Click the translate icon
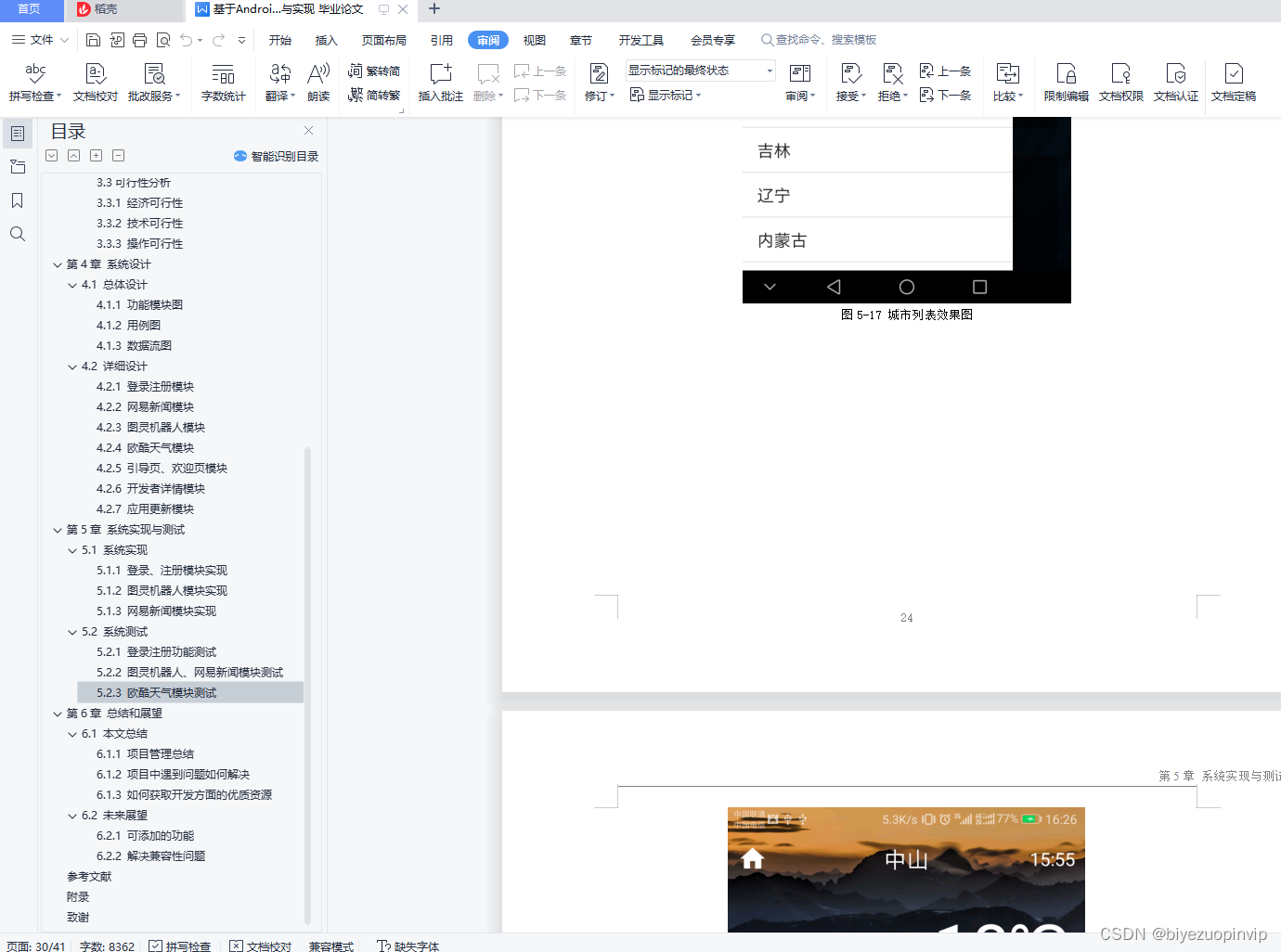This screenshot has width=1281, height=952. click(x=279, y=82)
